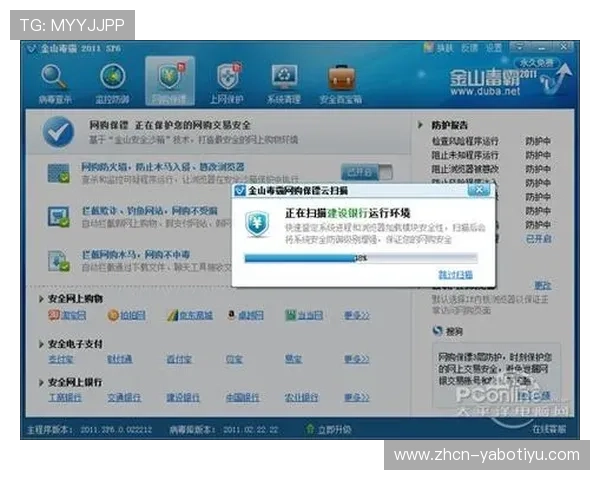
Task: Click the 病毒库版本 text in status bar
Action: [224, 429]
